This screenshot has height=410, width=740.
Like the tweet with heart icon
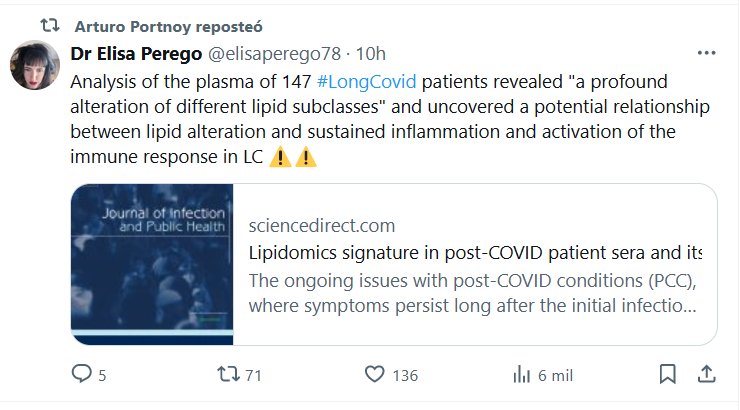[x=374, y=374]
